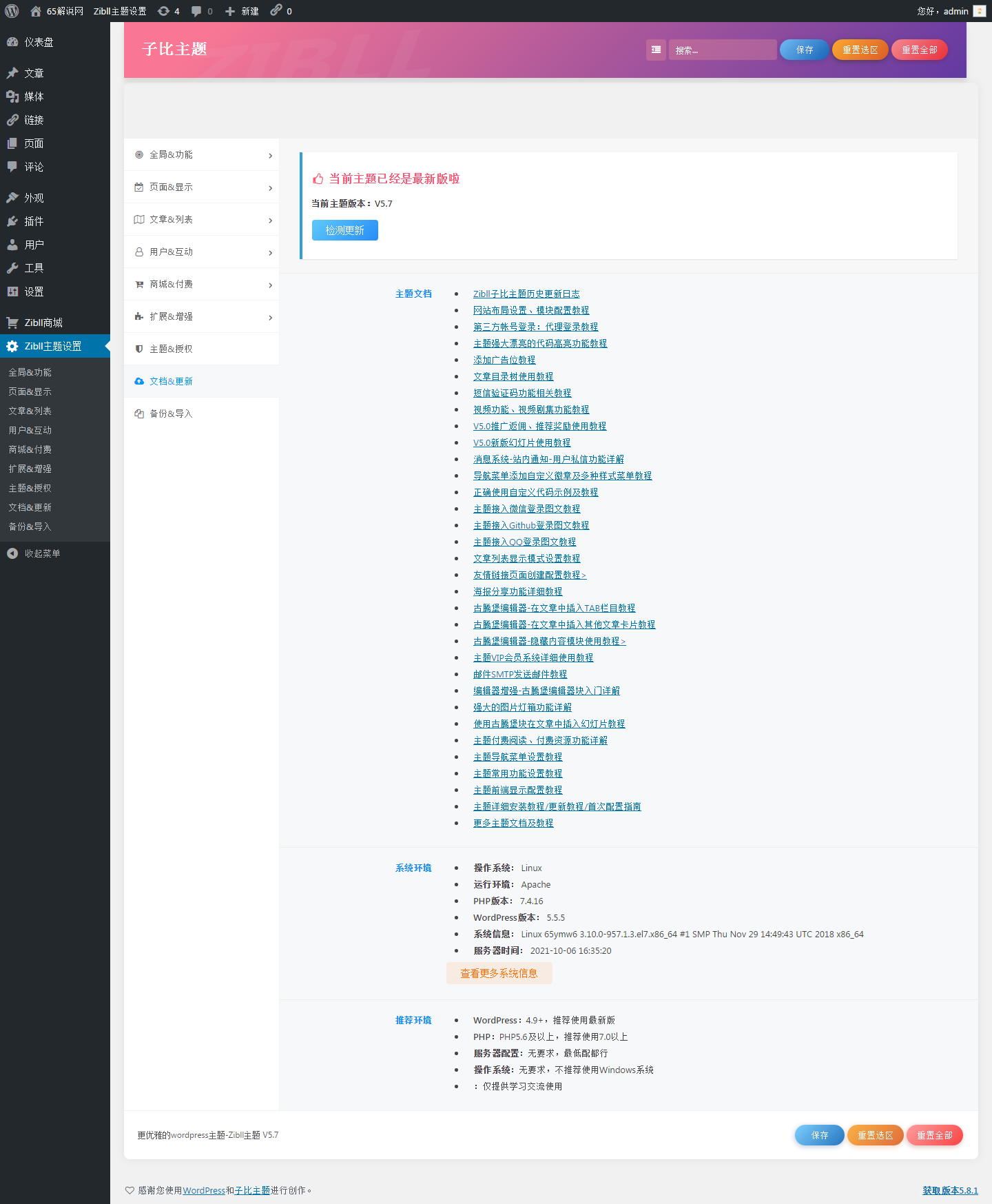This screenshot has width=992, height=1204.
Task: Click bottom 重置全部 button
Action: [x=935, y=1135]
